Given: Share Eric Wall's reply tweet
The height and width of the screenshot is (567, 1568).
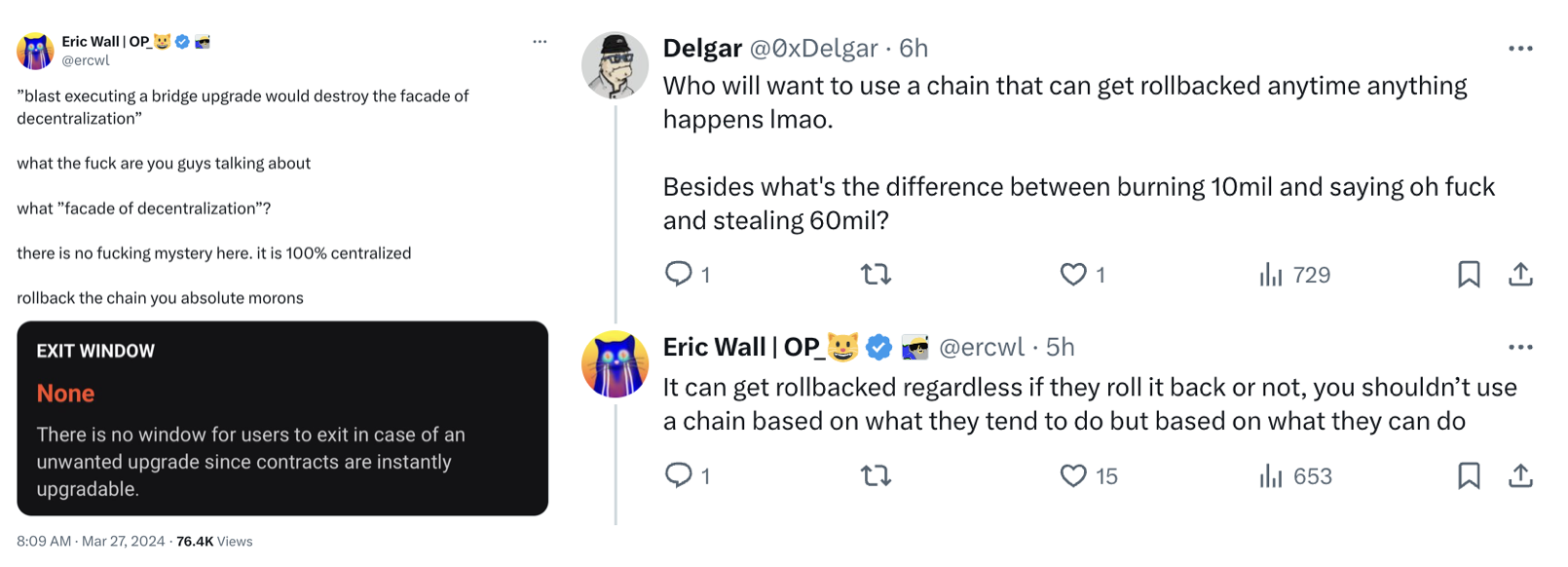Looking at the screenshot, I should click(1520, 475).
